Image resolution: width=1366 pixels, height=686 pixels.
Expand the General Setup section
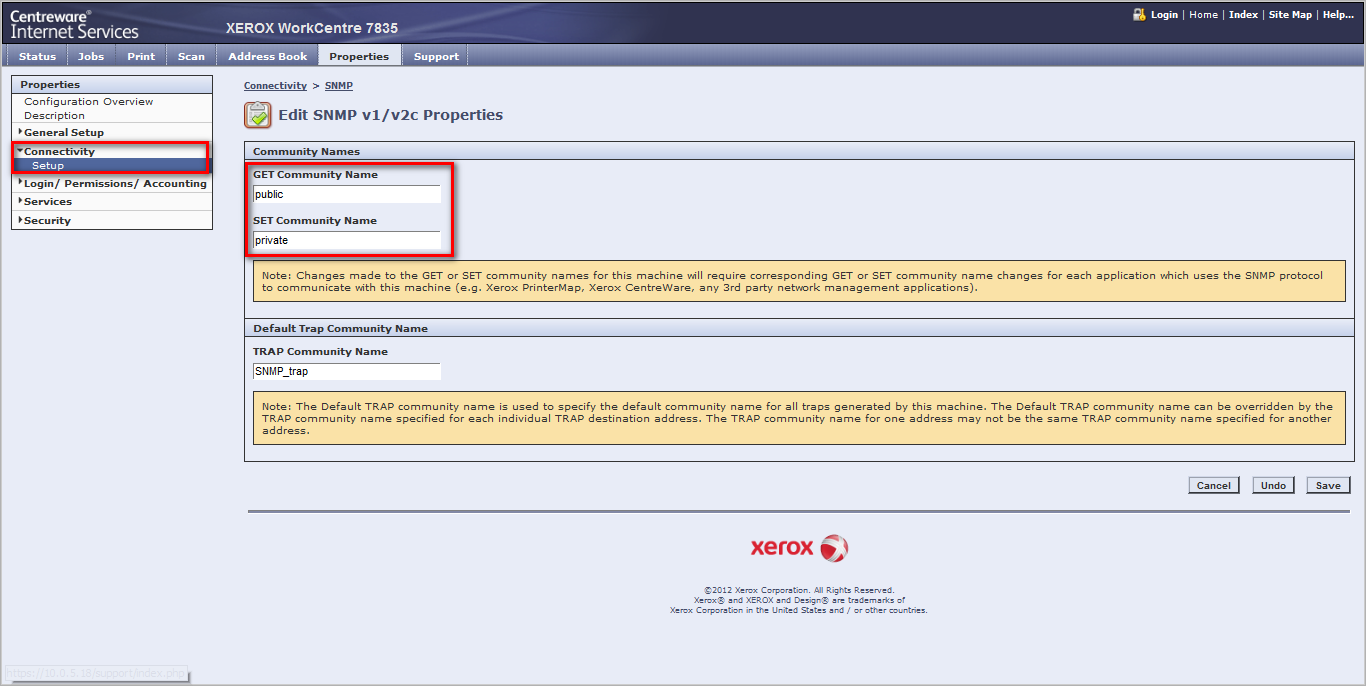(x=64, y=132)
